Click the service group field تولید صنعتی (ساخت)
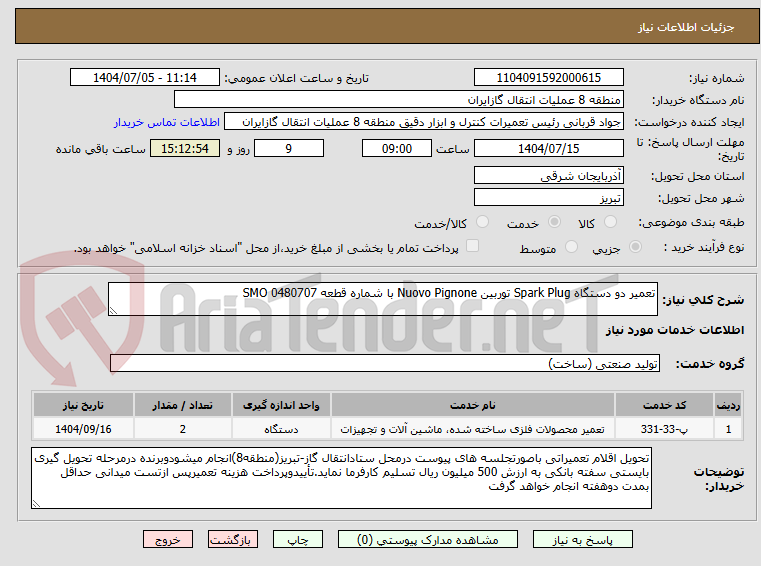The width and height of the screenshot is (761, 566). pos(385,364)
